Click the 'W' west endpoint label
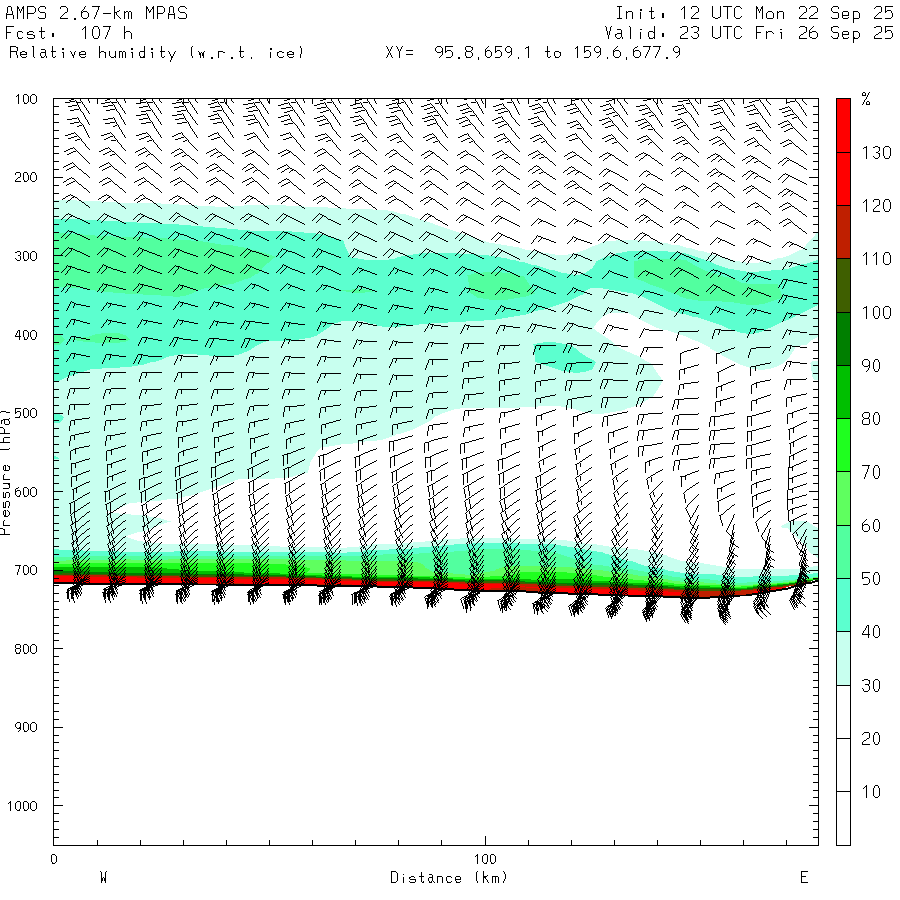Screen dimensions: 900x900 pos(103,878)
